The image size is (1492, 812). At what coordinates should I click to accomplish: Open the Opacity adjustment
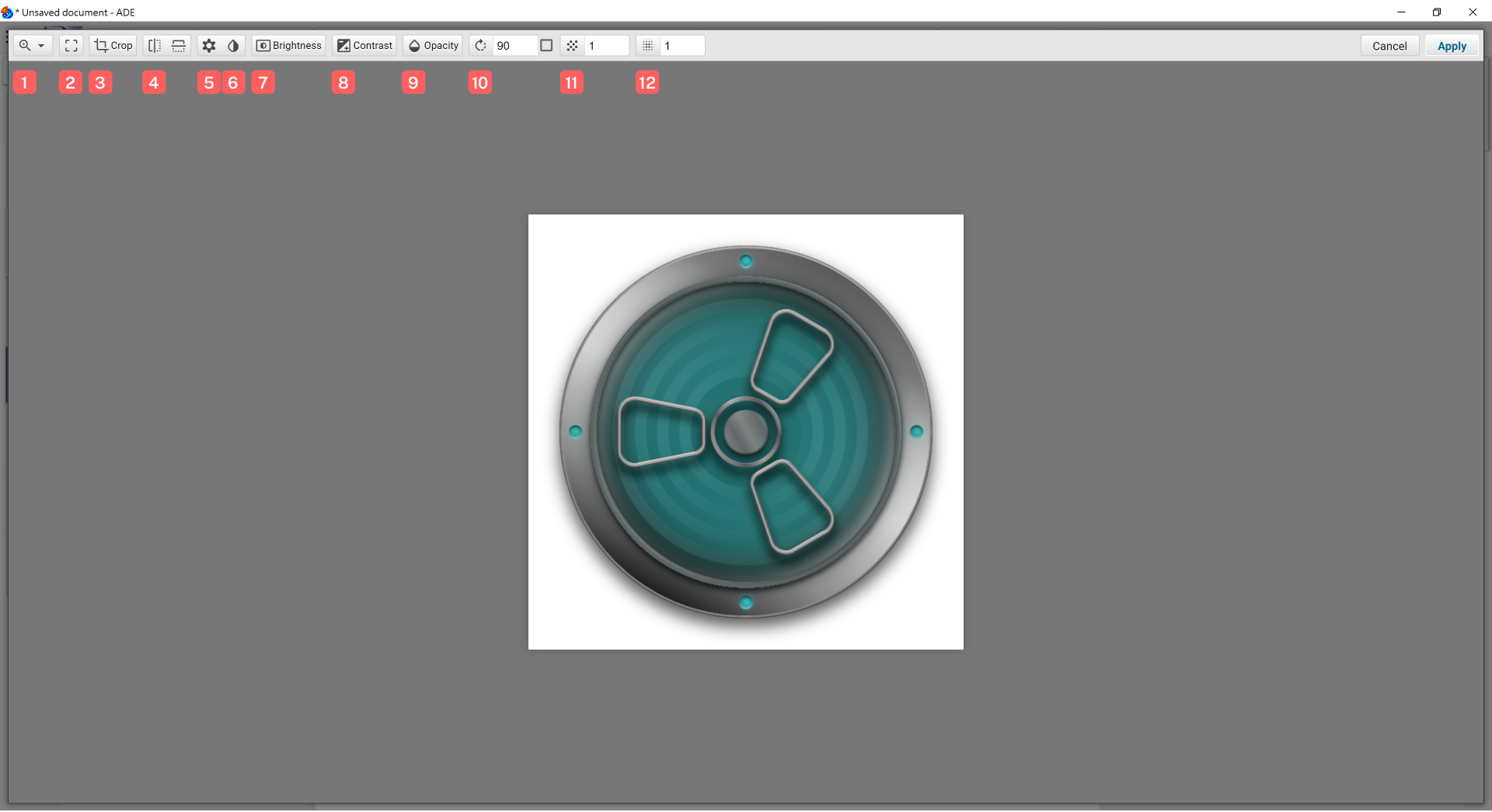click(x=434, y=46)
